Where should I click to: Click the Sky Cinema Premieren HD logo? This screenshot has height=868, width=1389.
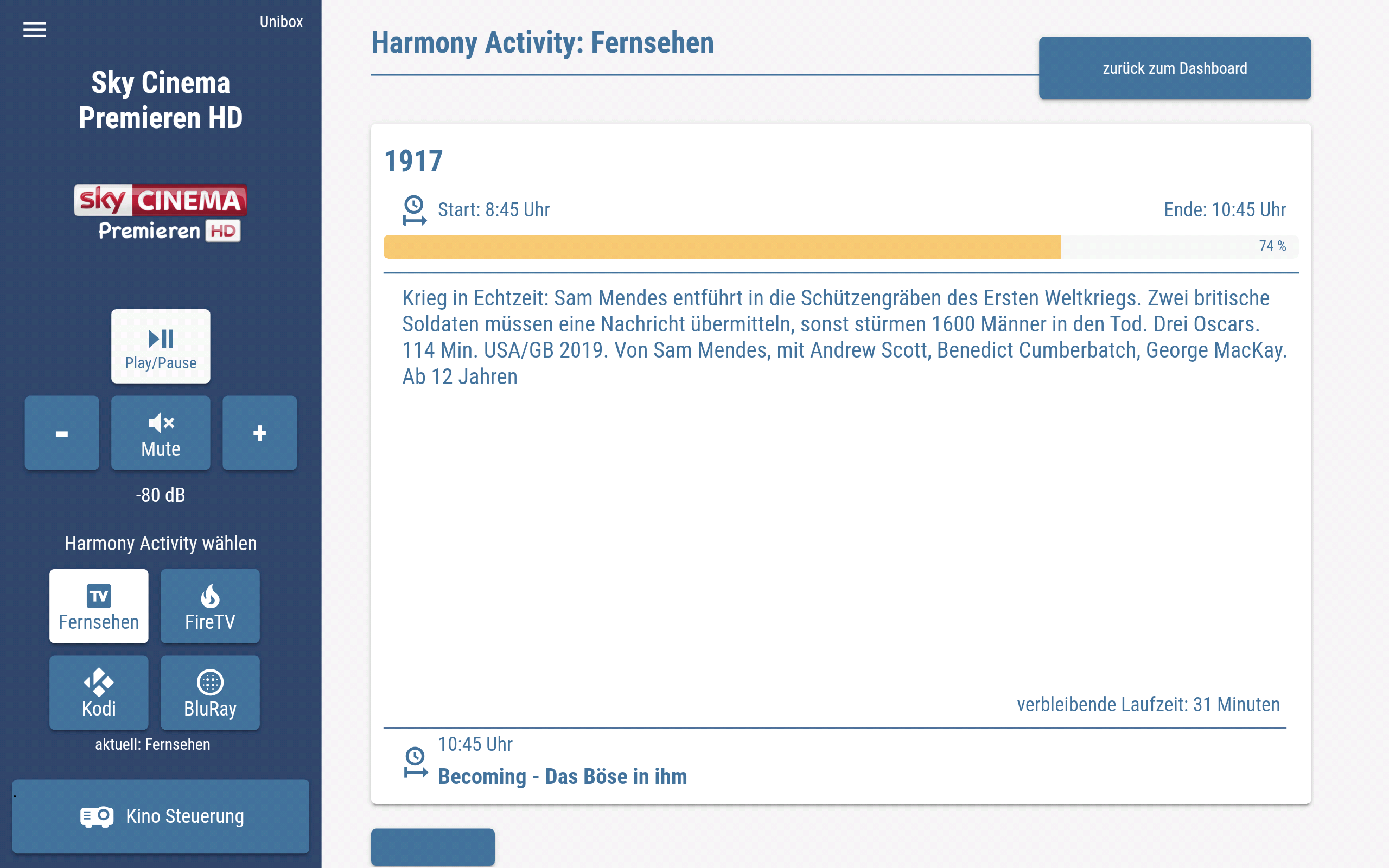161,214
